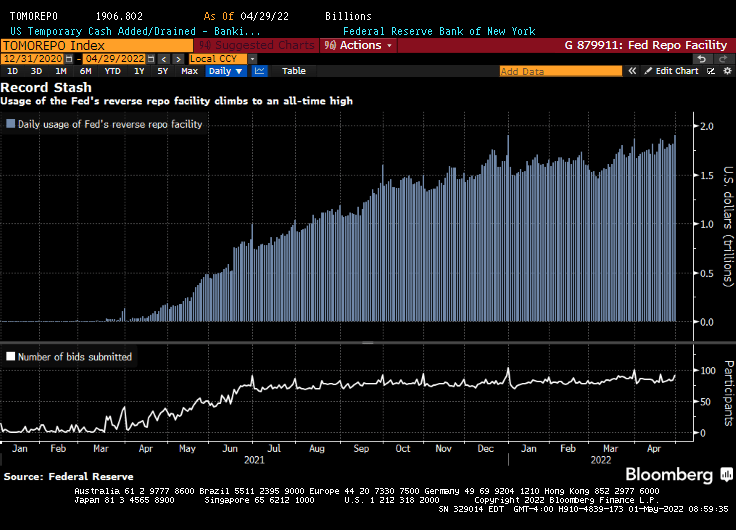The width and height of the screenshot is (736, 530).
Task: Click the redo arrow icon
Action: [x=723, y=59]
